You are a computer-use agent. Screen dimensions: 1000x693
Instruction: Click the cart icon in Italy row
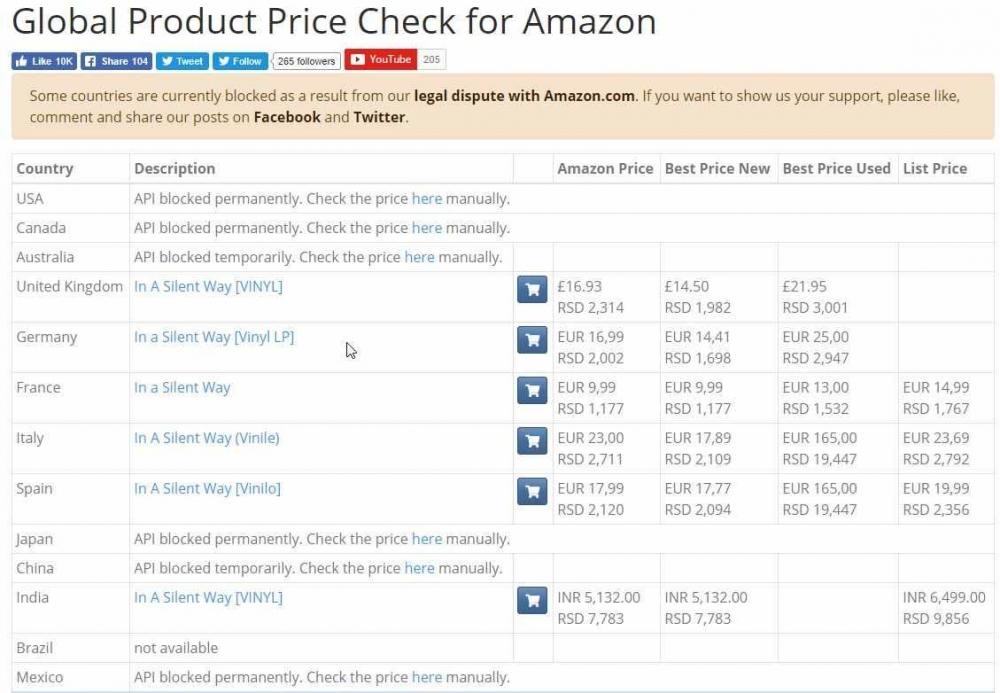532,441
